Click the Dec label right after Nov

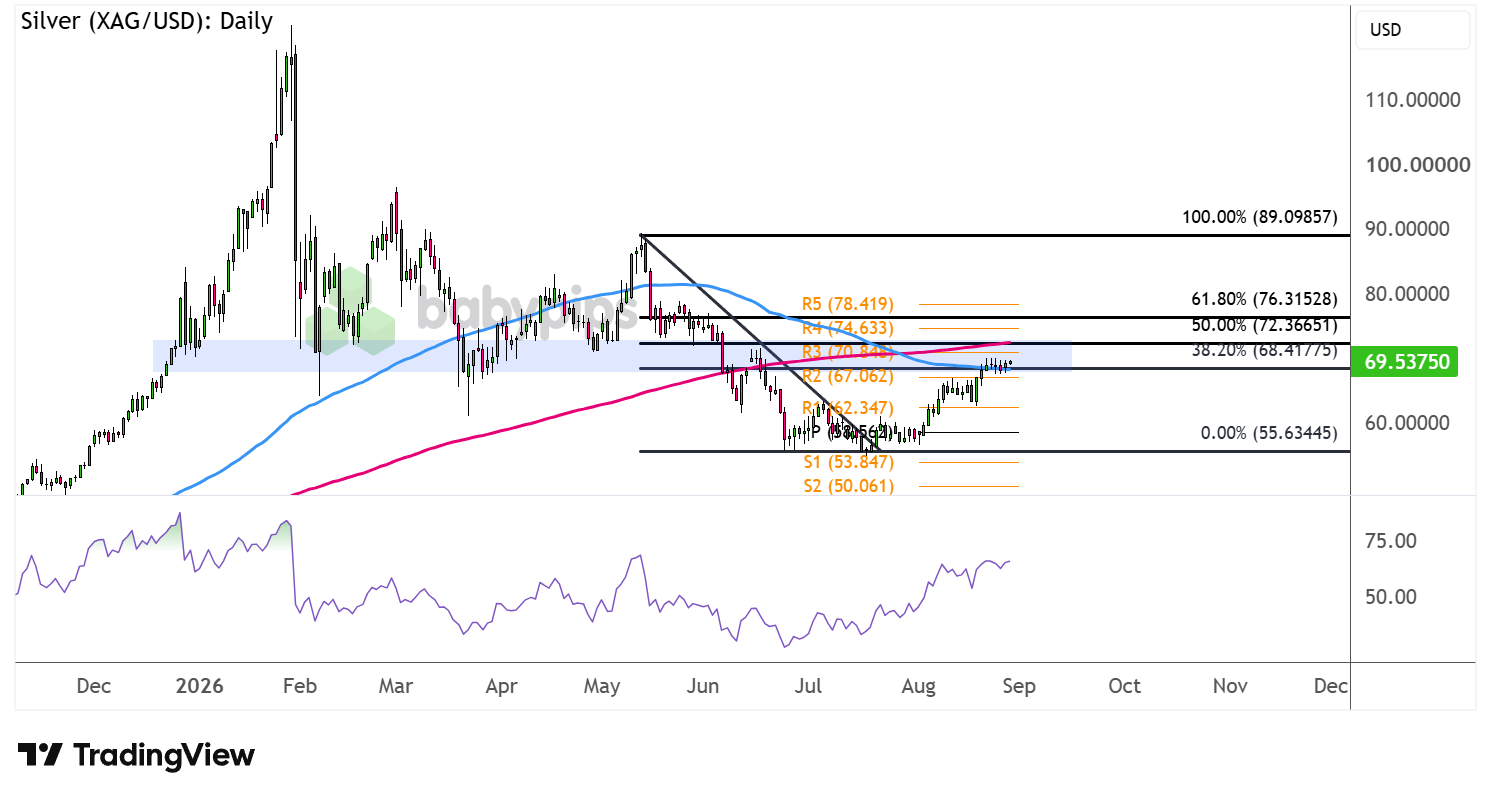1331,686
